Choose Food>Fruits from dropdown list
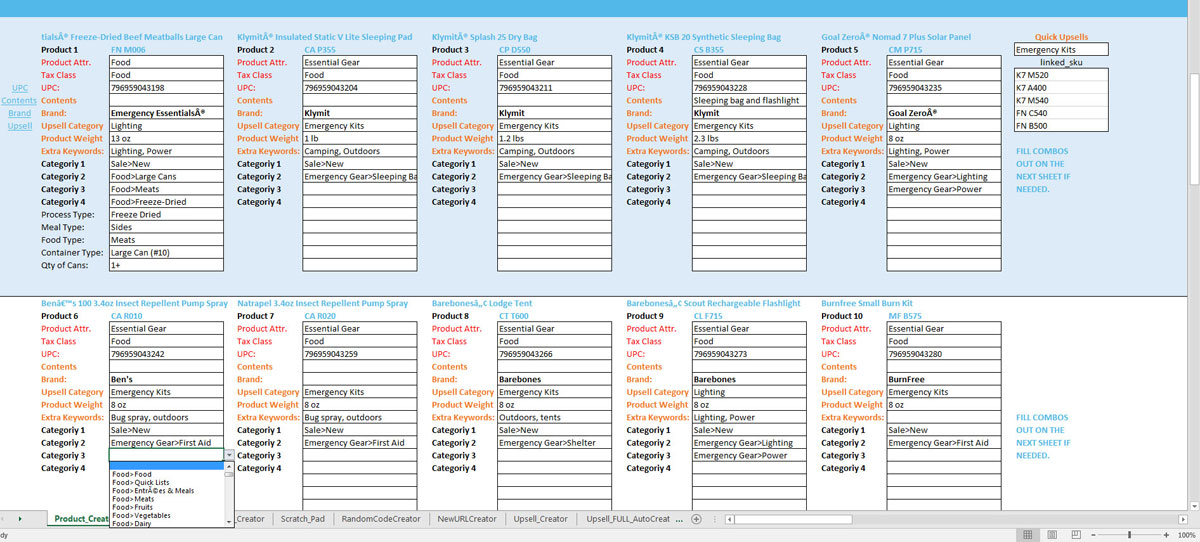Viewport: 1200px width, 542px height. 167,507
